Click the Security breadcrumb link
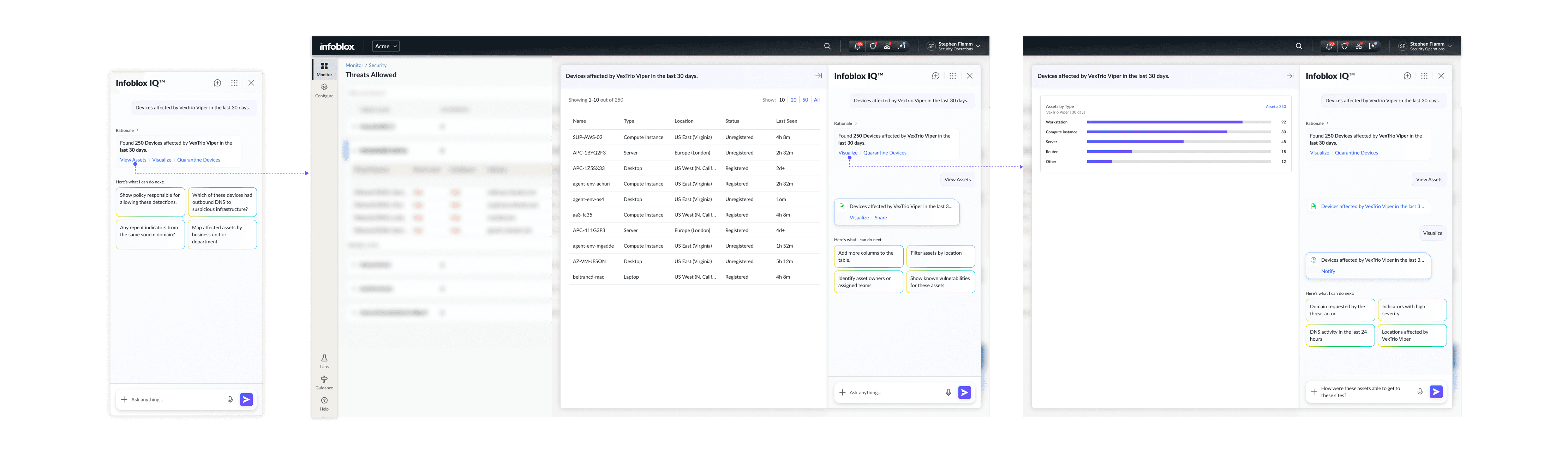1568x456 pixels. click(377, 65)
